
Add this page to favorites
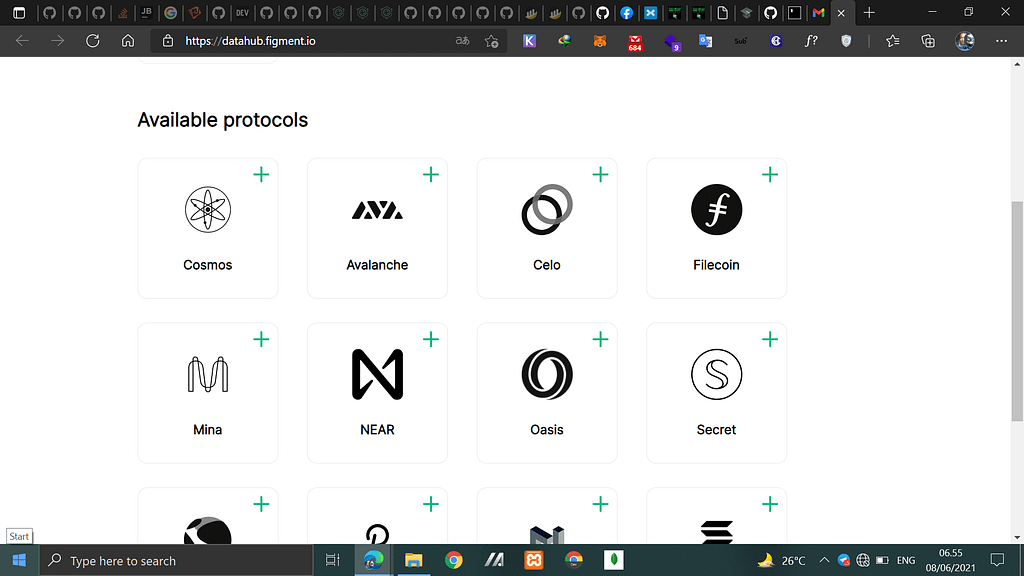(492, 41)
